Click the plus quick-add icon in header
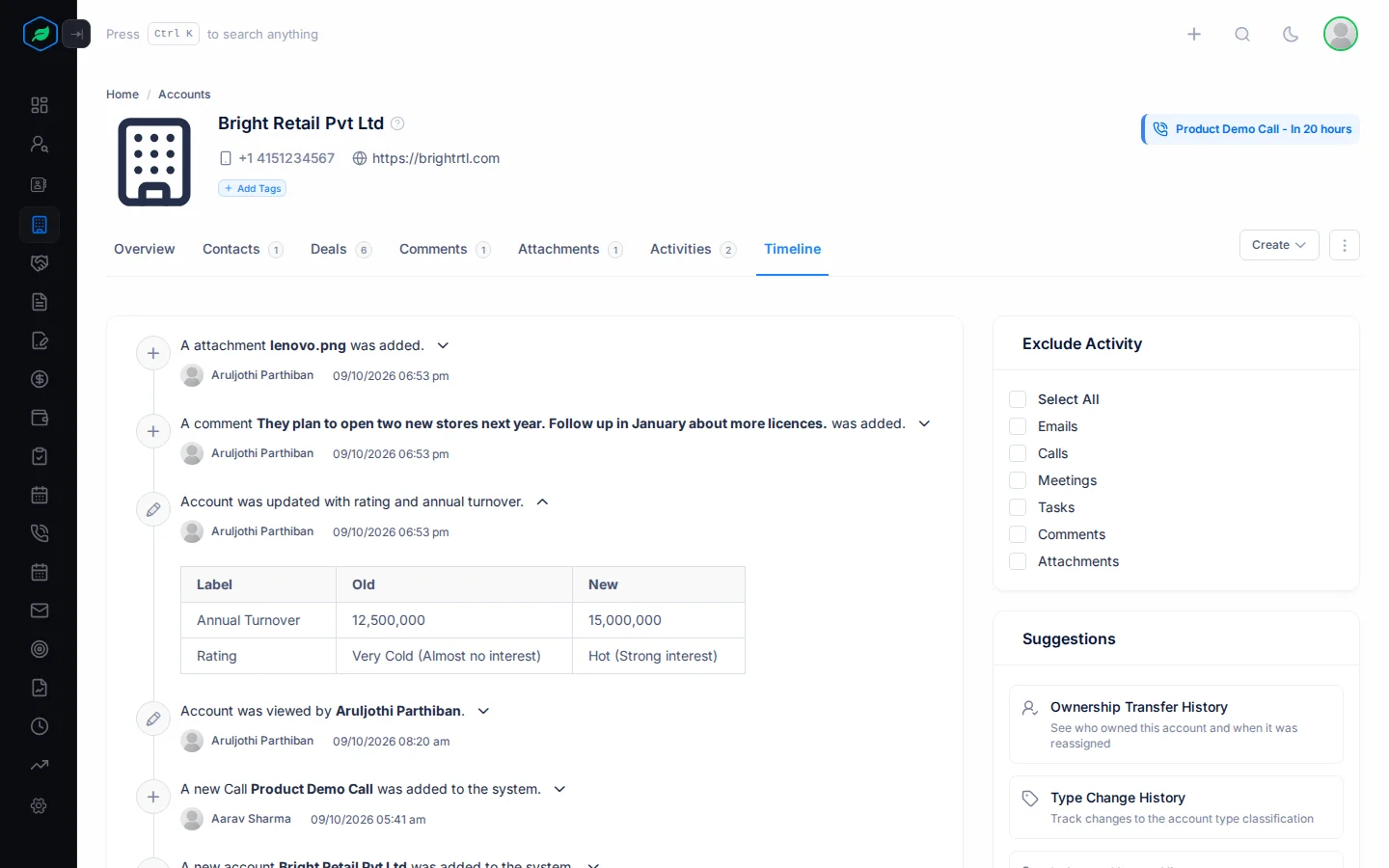 1194,34
